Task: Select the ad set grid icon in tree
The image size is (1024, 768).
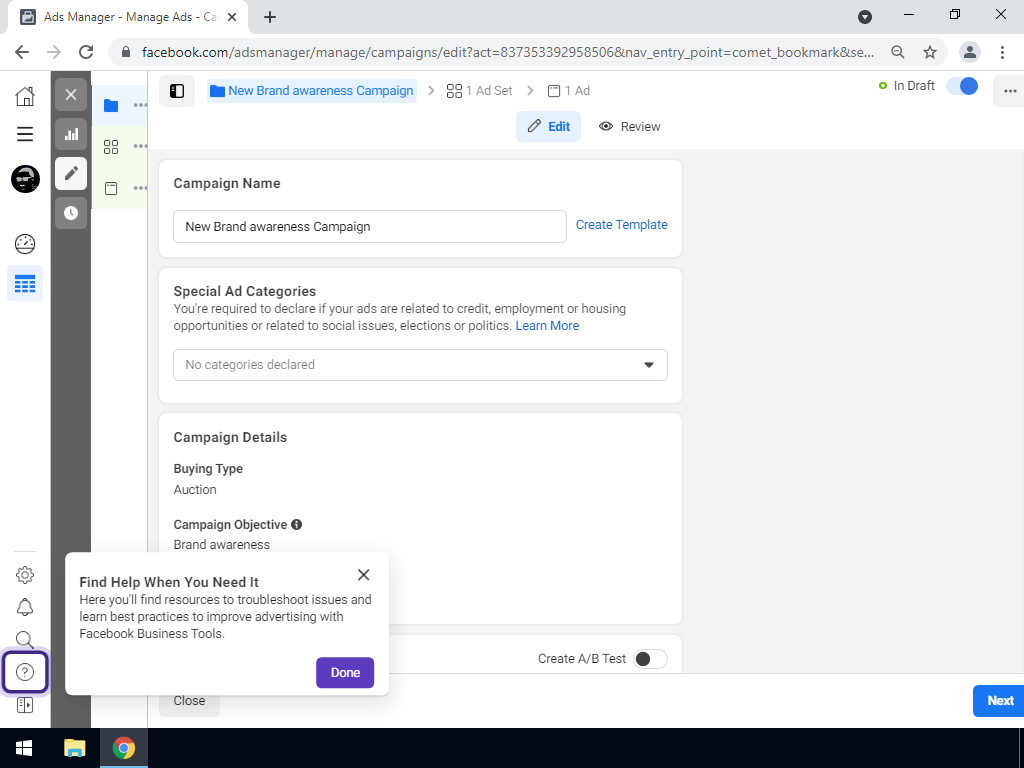Action: [111, 147]
